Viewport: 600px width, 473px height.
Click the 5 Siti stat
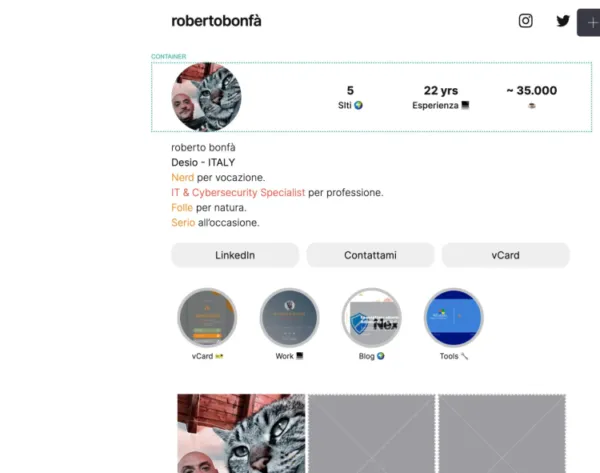coord(350,97)
